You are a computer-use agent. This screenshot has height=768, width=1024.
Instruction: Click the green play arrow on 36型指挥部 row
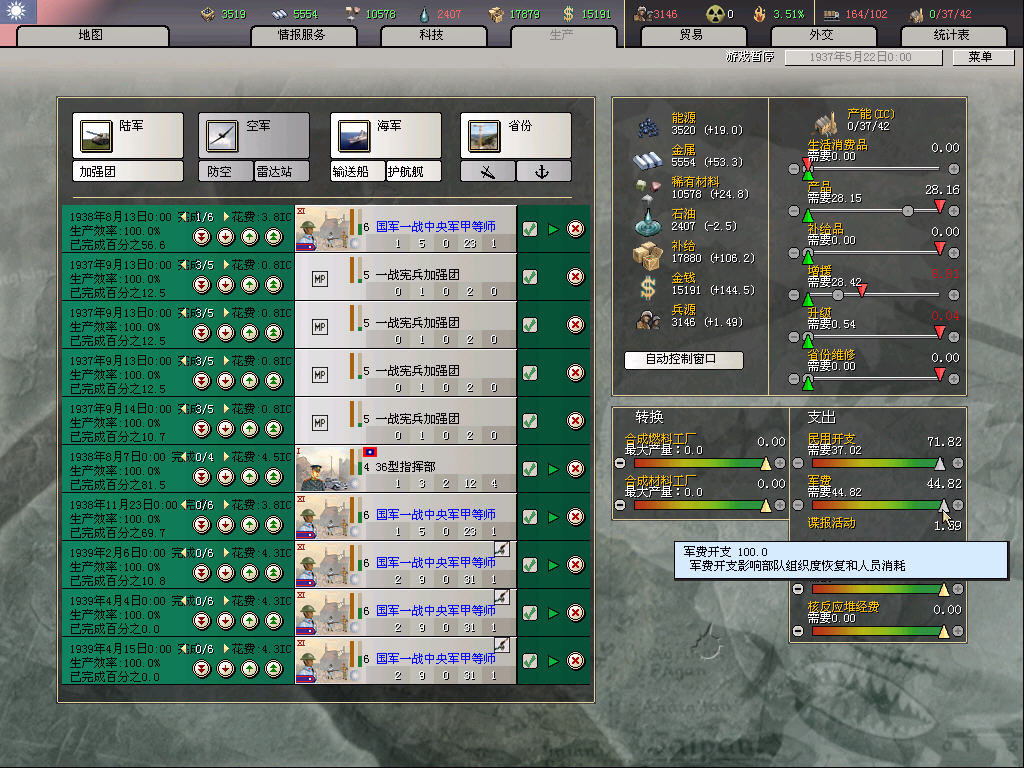click(553, 469)
